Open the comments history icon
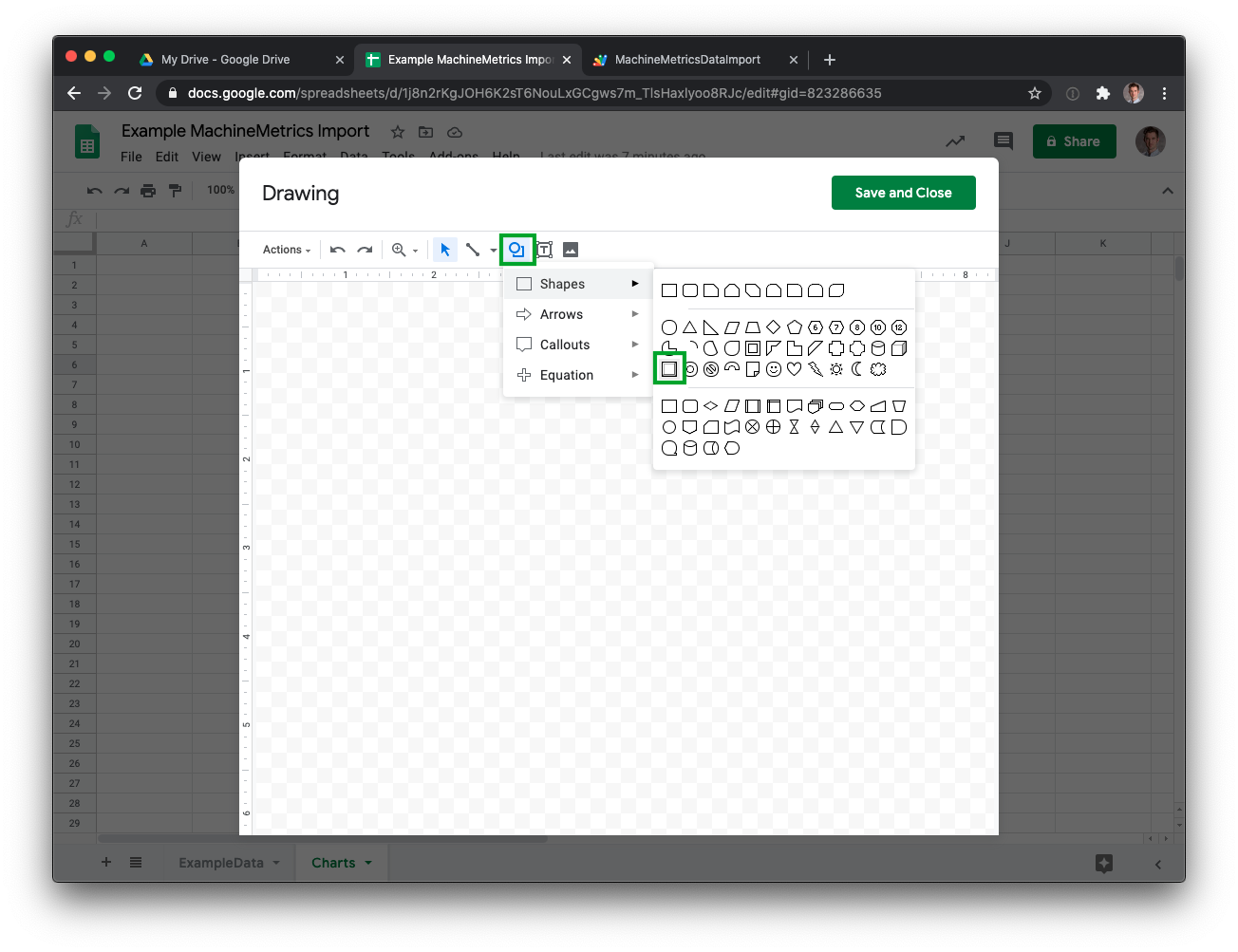The image size is (1238, 952). pos(1003,141)
